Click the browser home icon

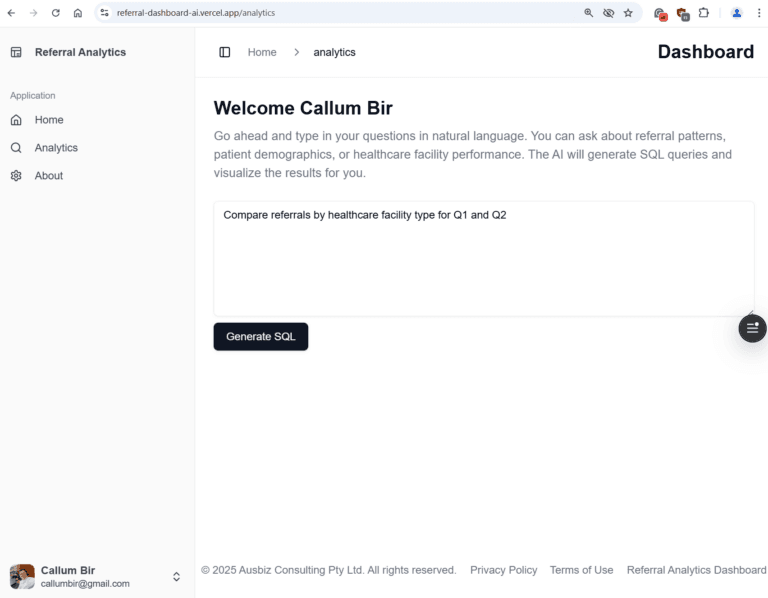[x=78, y=13]
